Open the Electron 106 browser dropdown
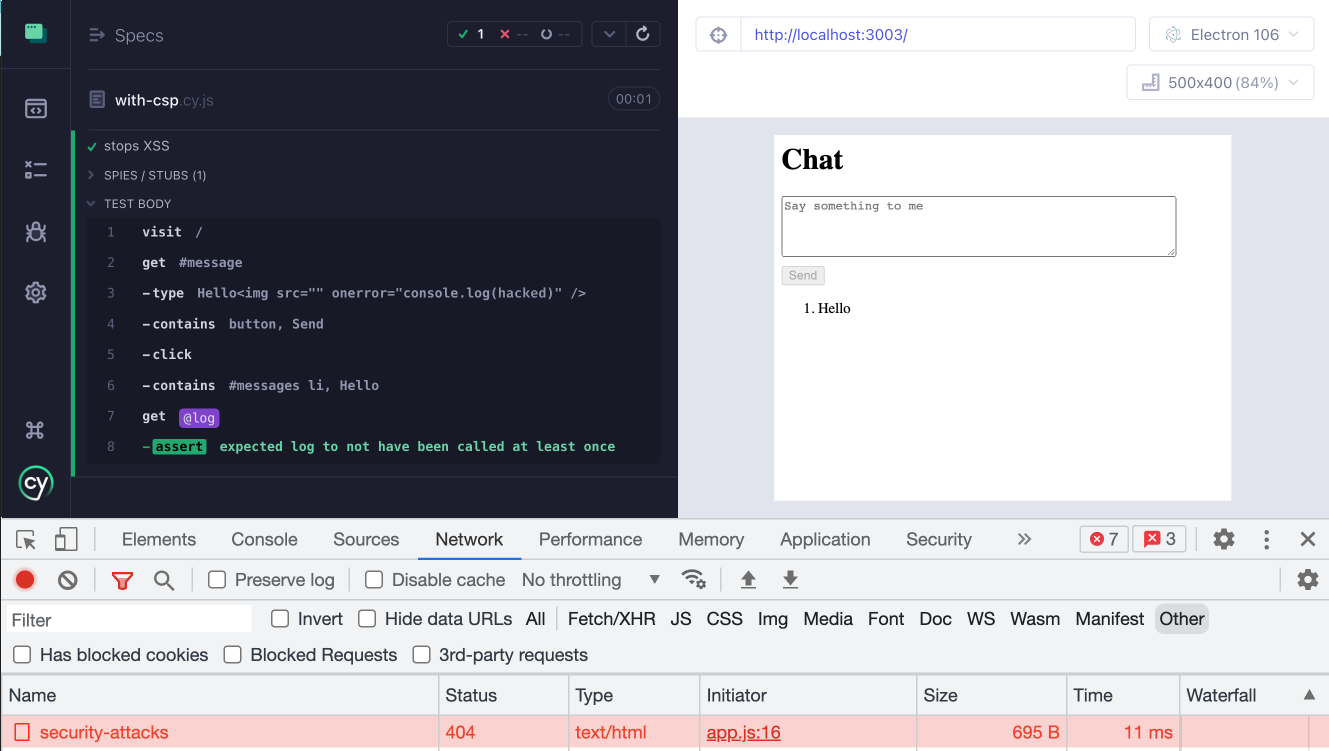The height and width of the screenshot is (751, 1329). pyautogui.click(x=1231, y=35)
